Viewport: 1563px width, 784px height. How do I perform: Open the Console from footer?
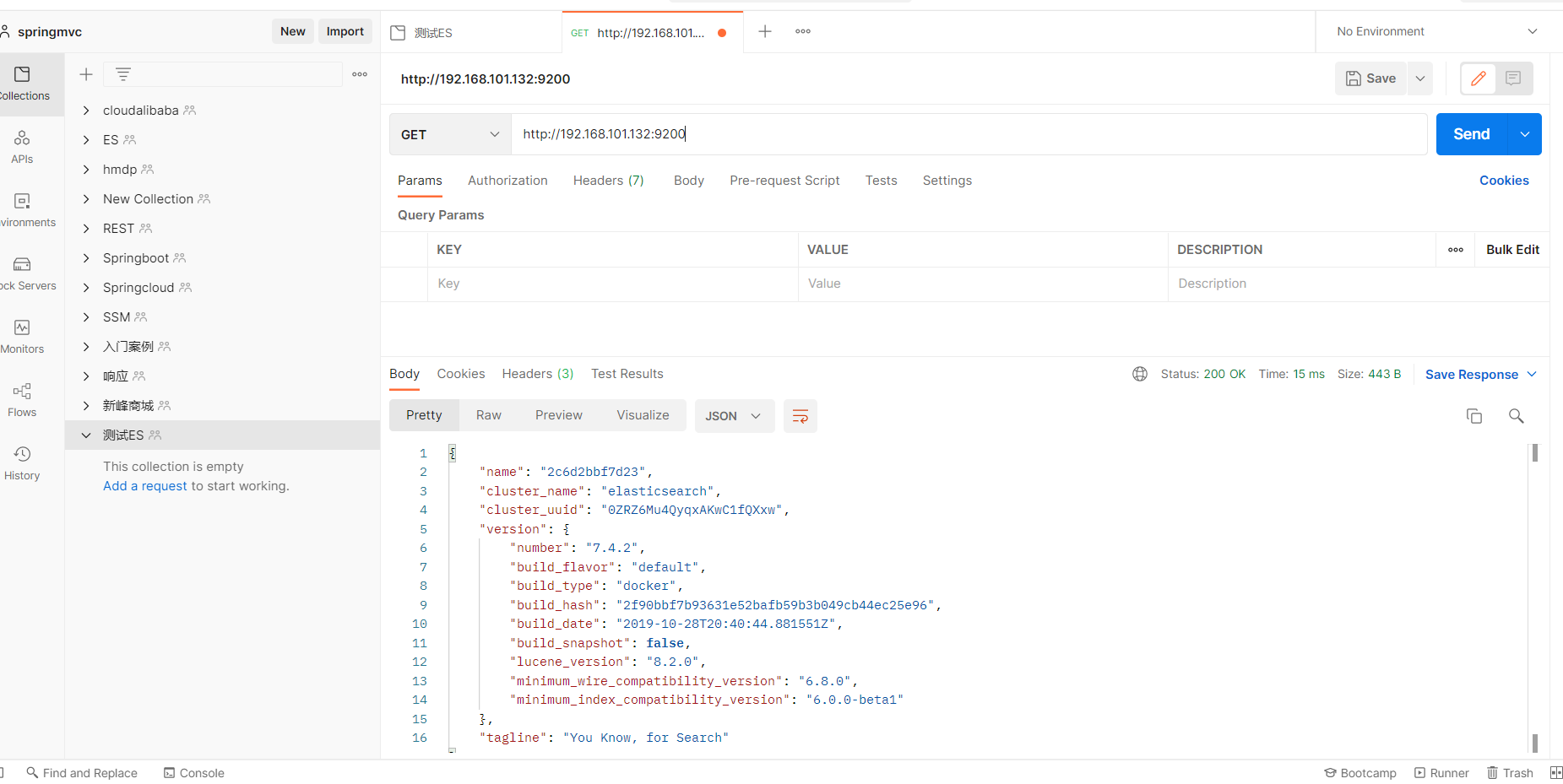pyautogui.click(x=194, y=773)
